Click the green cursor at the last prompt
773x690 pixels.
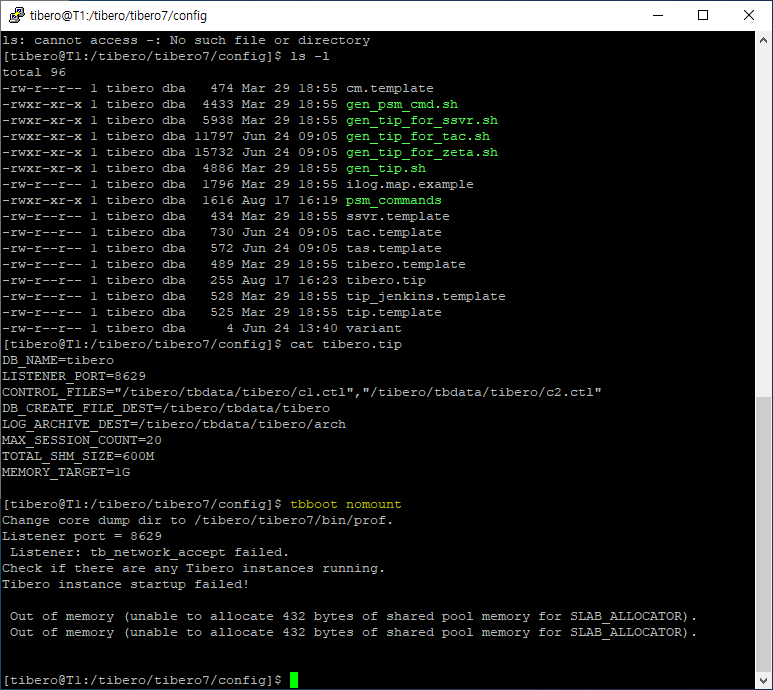click(294, 680)
